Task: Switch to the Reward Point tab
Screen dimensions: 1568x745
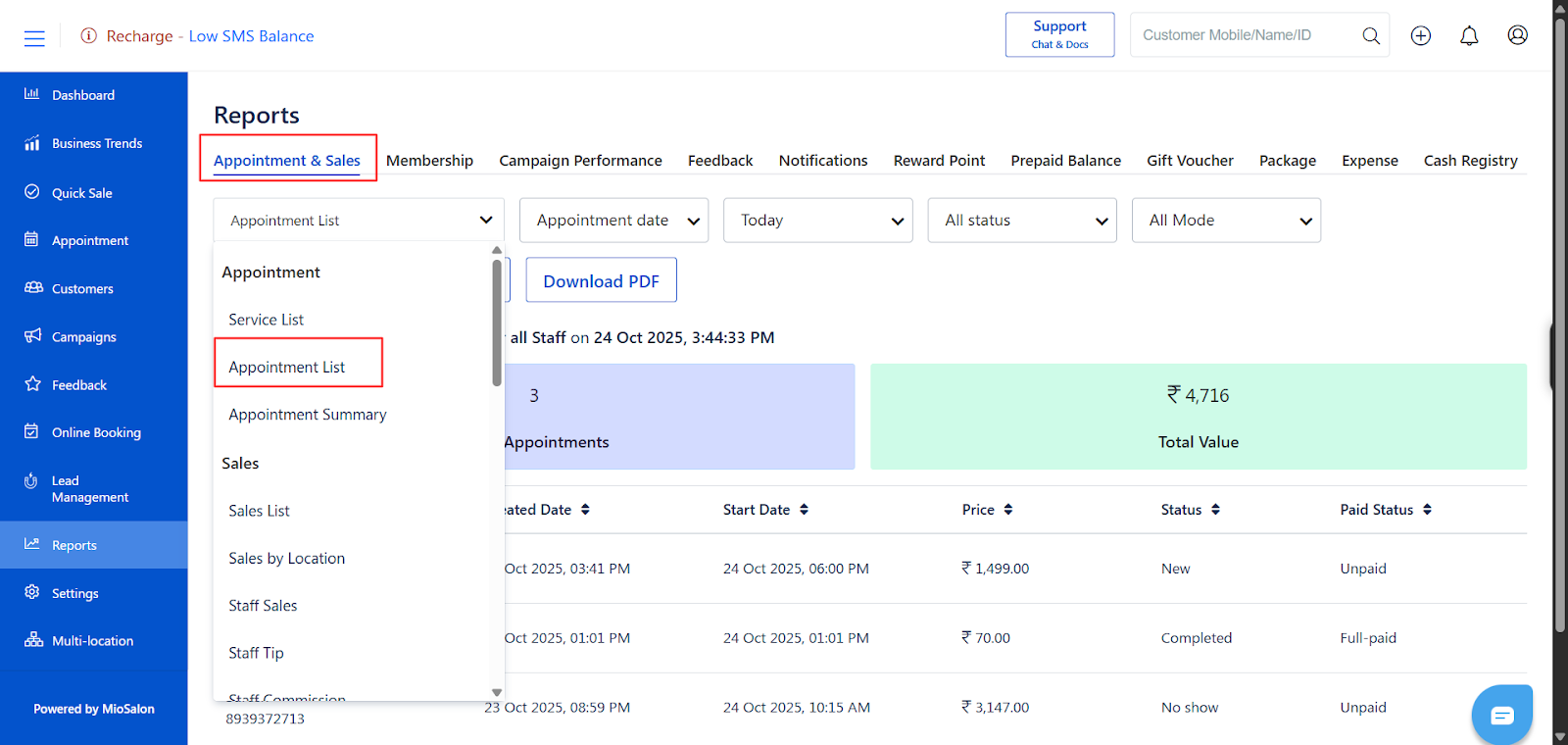Action: point(939,161)
